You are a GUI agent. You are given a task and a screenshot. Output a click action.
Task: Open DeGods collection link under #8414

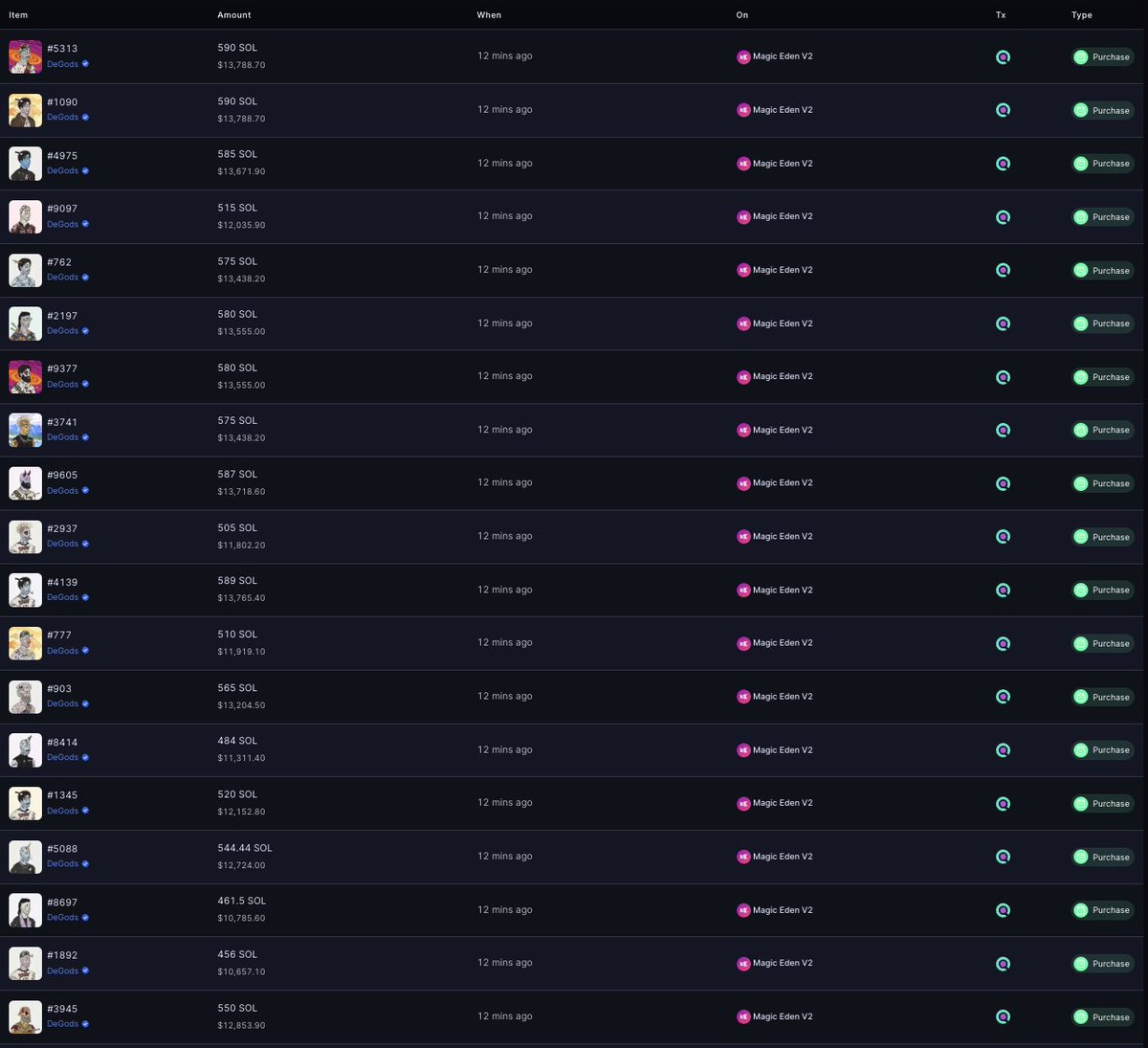click(62, 757)
